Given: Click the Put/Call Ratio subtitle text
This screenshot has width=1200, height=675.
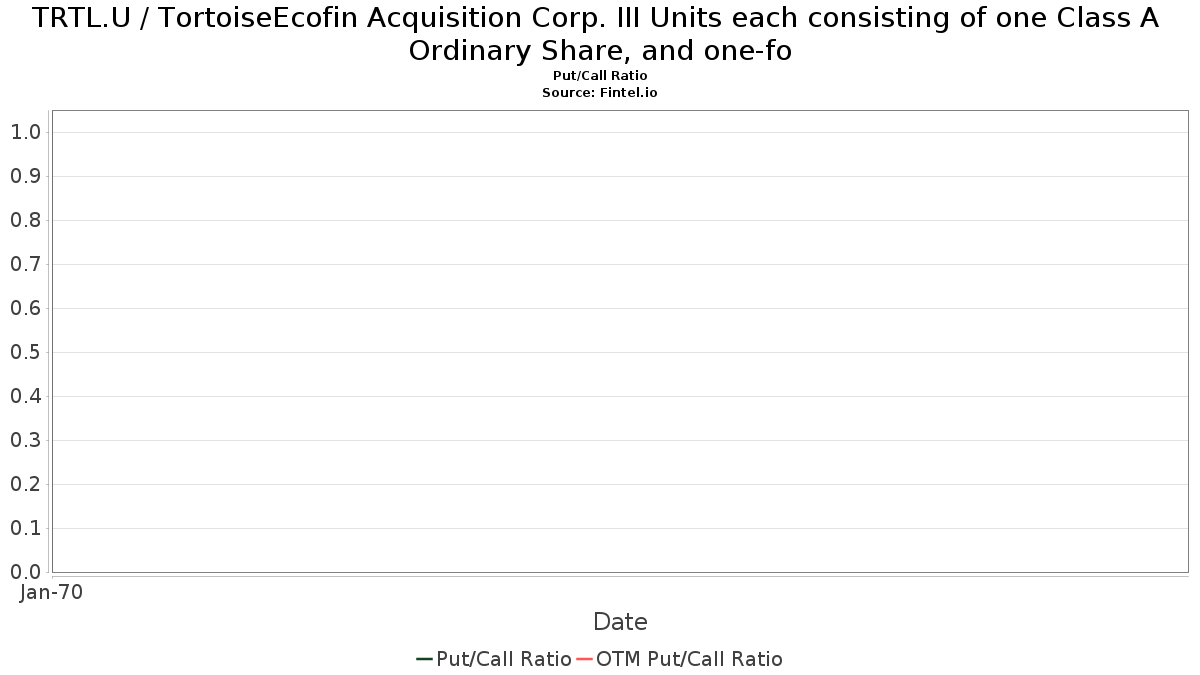Looking at the screenshot, I should [600, 76].
